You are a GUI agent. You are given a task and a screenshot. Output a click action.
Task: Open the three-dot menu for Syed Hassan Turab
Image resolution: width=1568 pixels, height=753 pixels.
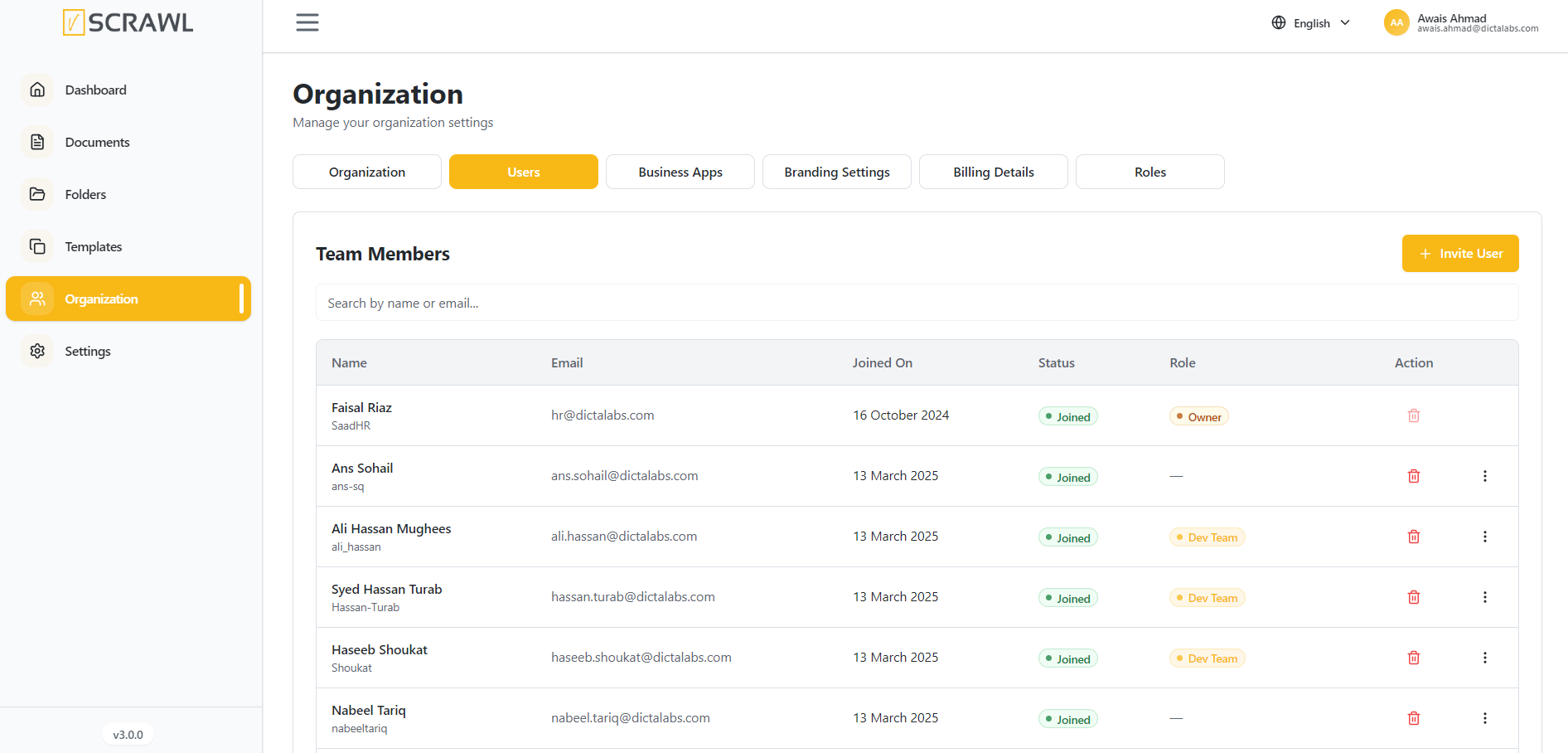click(1485, 597)
